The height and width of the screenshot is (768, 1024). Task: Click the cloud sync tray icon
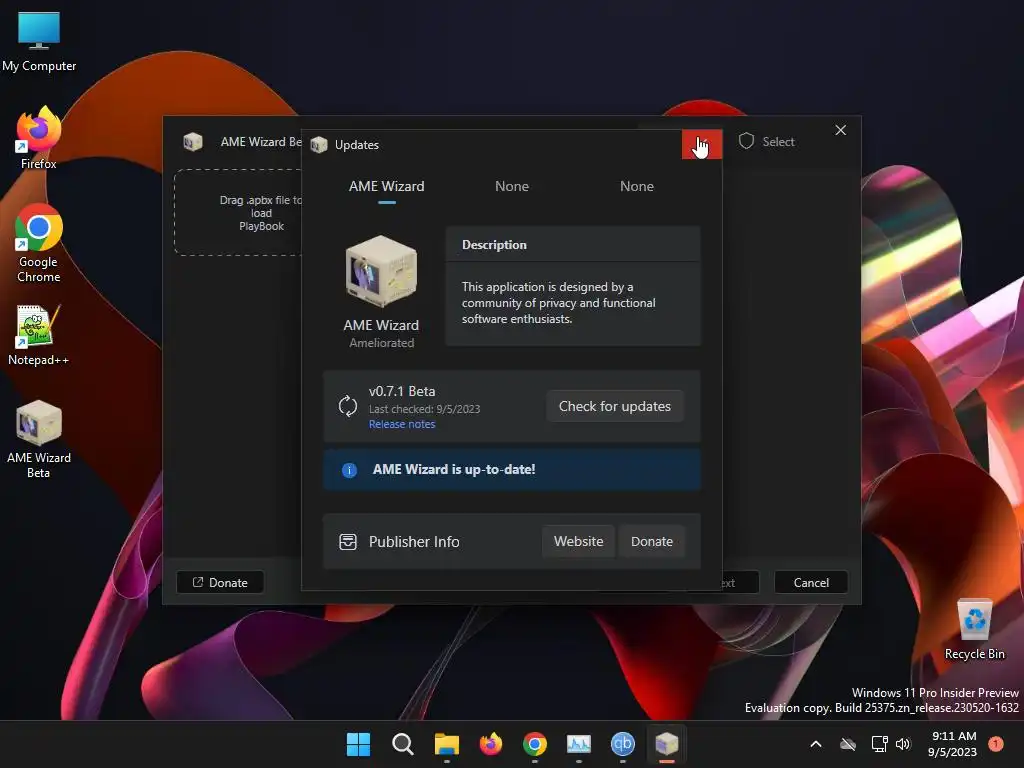pyautogui.click(x=848, y=744)
